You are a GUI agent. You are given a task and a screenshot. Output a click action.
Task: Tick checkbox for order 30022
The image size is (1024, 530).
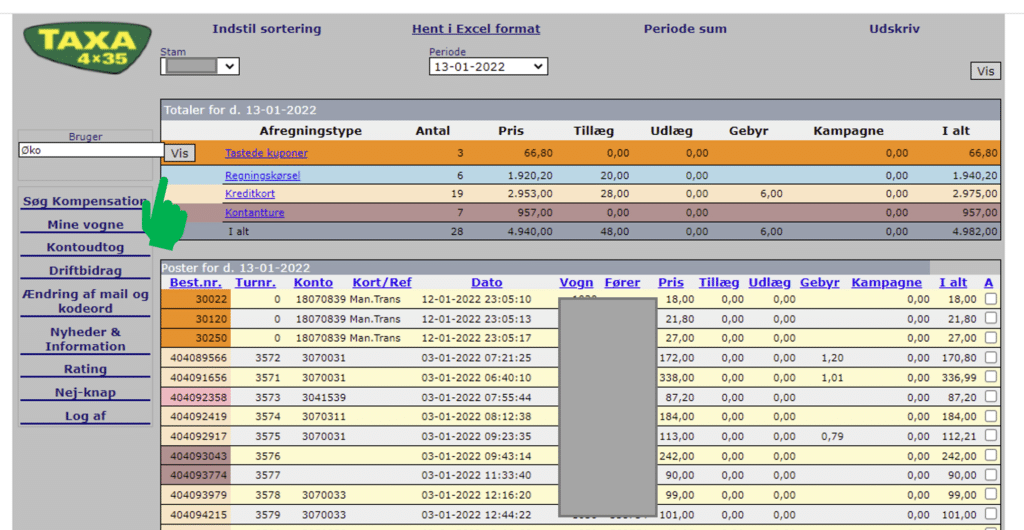[991, 298]
